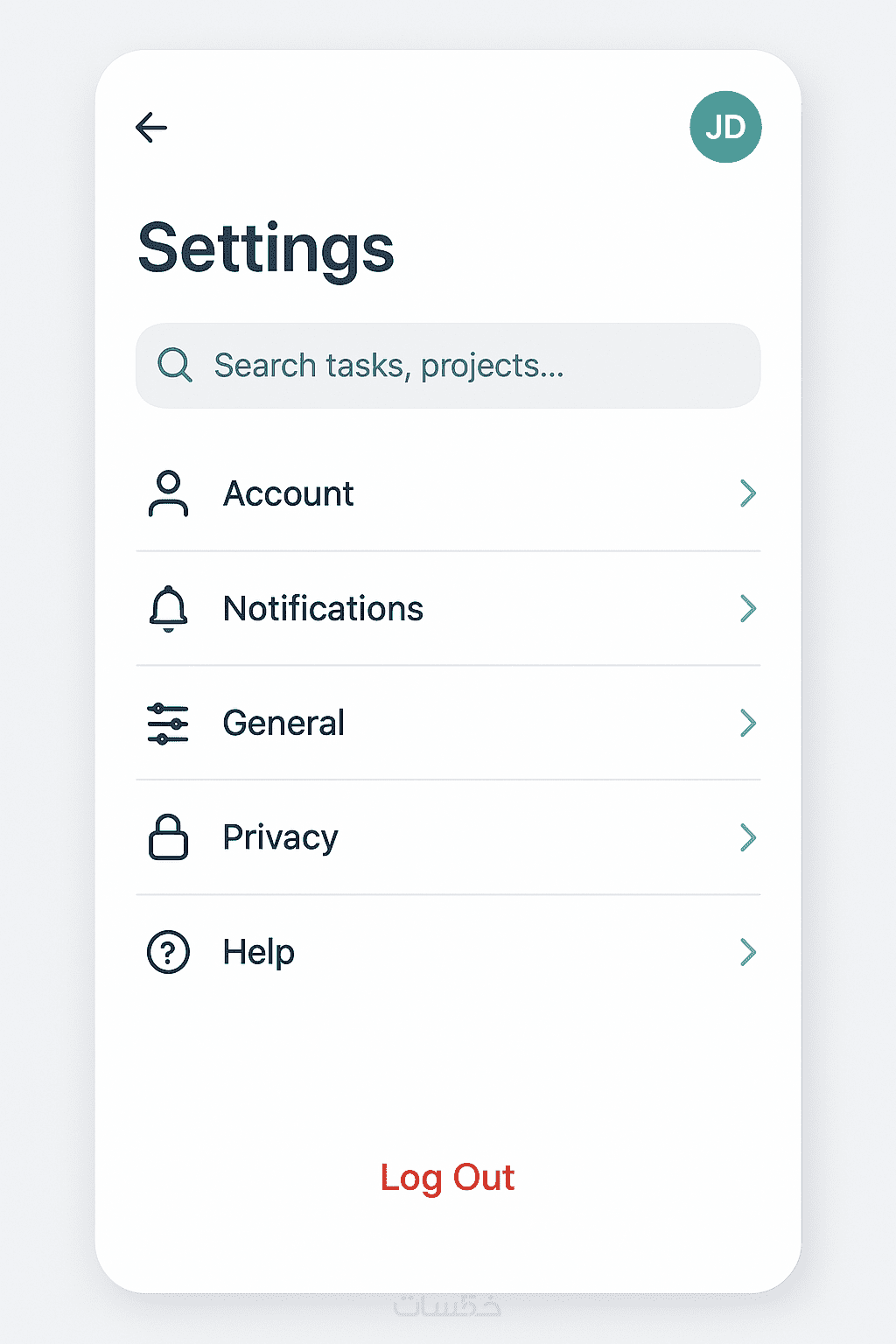
Task: Expand the General row chevron
Action: 747,723
